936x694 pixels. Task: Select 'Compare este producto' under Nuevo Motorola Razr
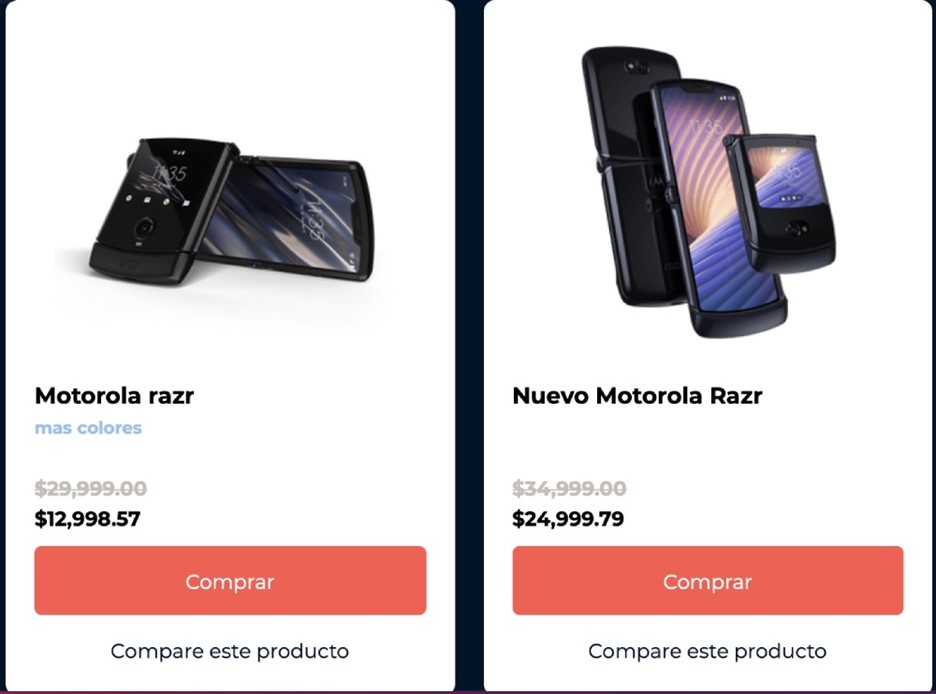[x=707, y=651]
